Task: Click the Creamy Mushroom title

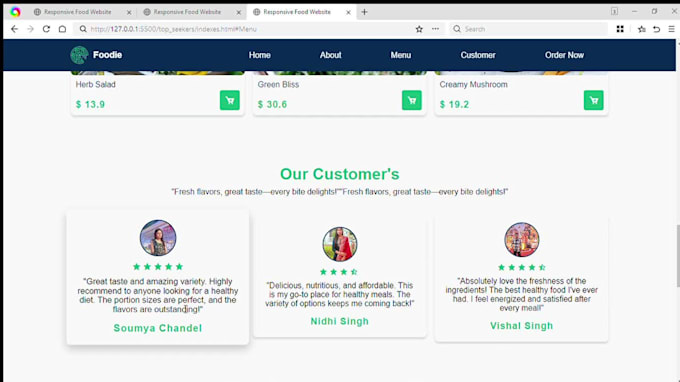Action: click(x=473, y=85)
